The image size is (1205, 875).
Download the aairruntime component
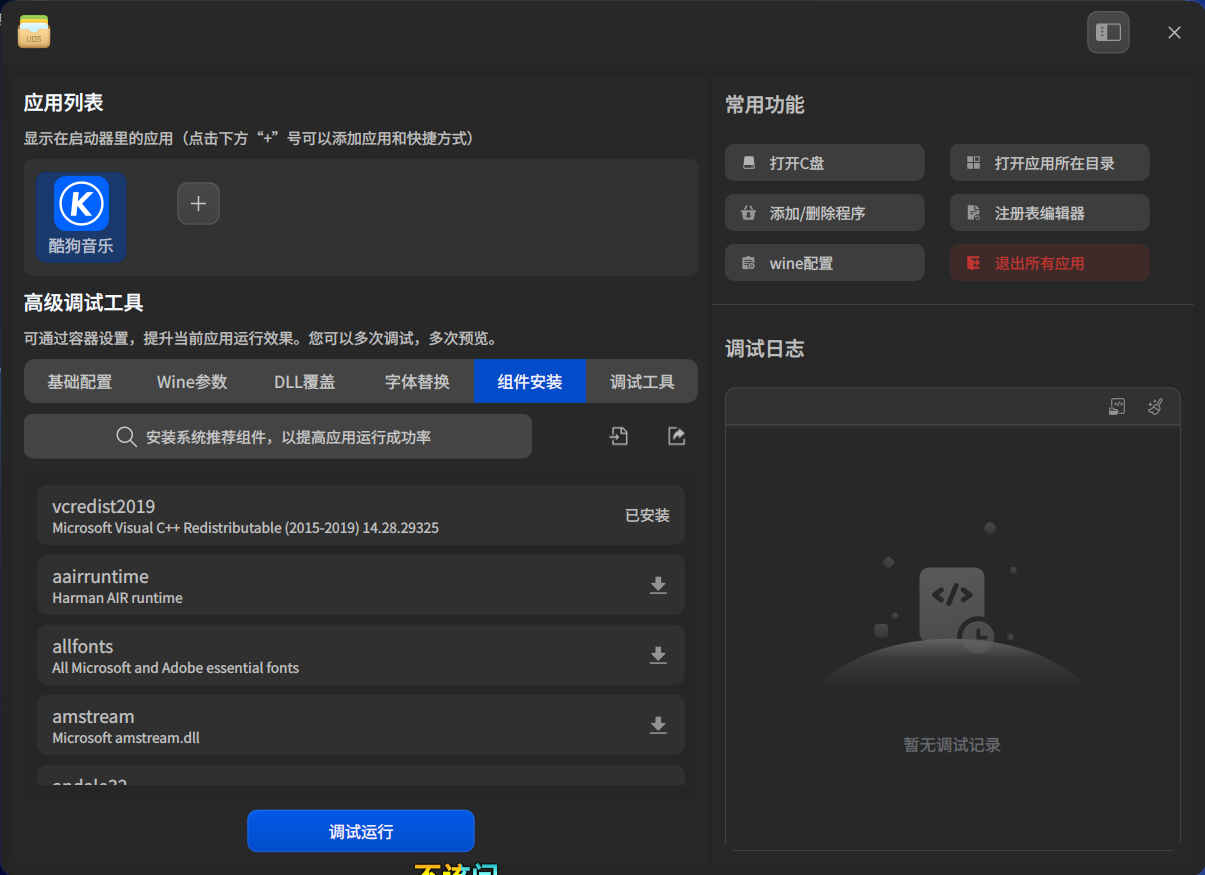coord(658,585)
